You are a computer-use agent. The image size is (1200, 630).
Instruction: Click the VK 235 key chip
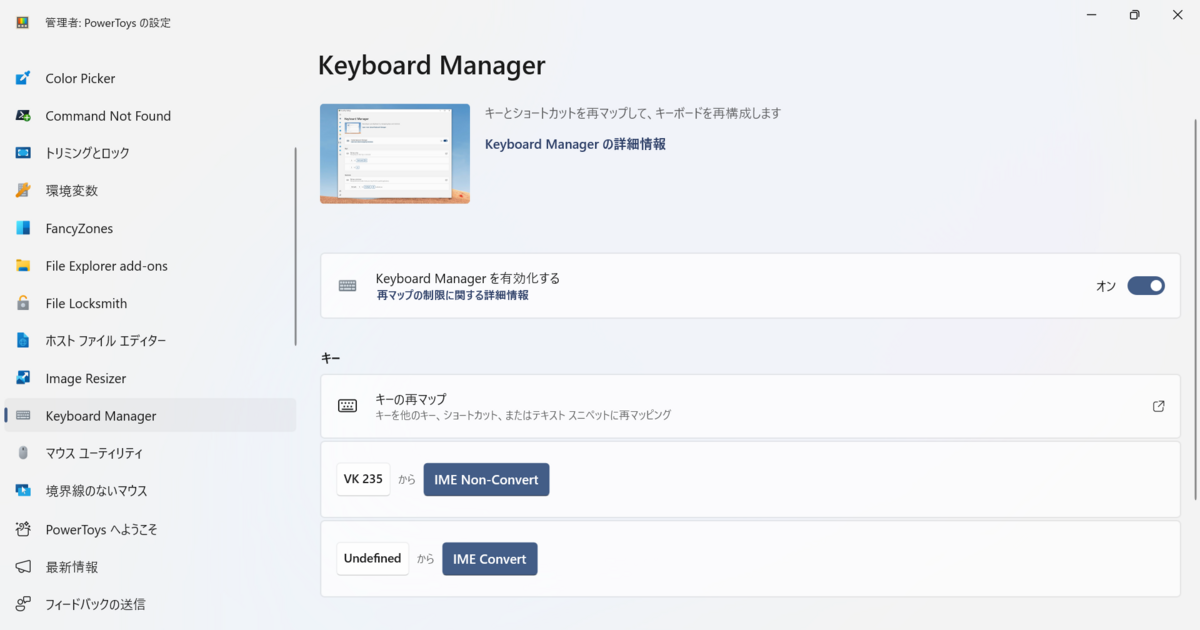[363, 479]
